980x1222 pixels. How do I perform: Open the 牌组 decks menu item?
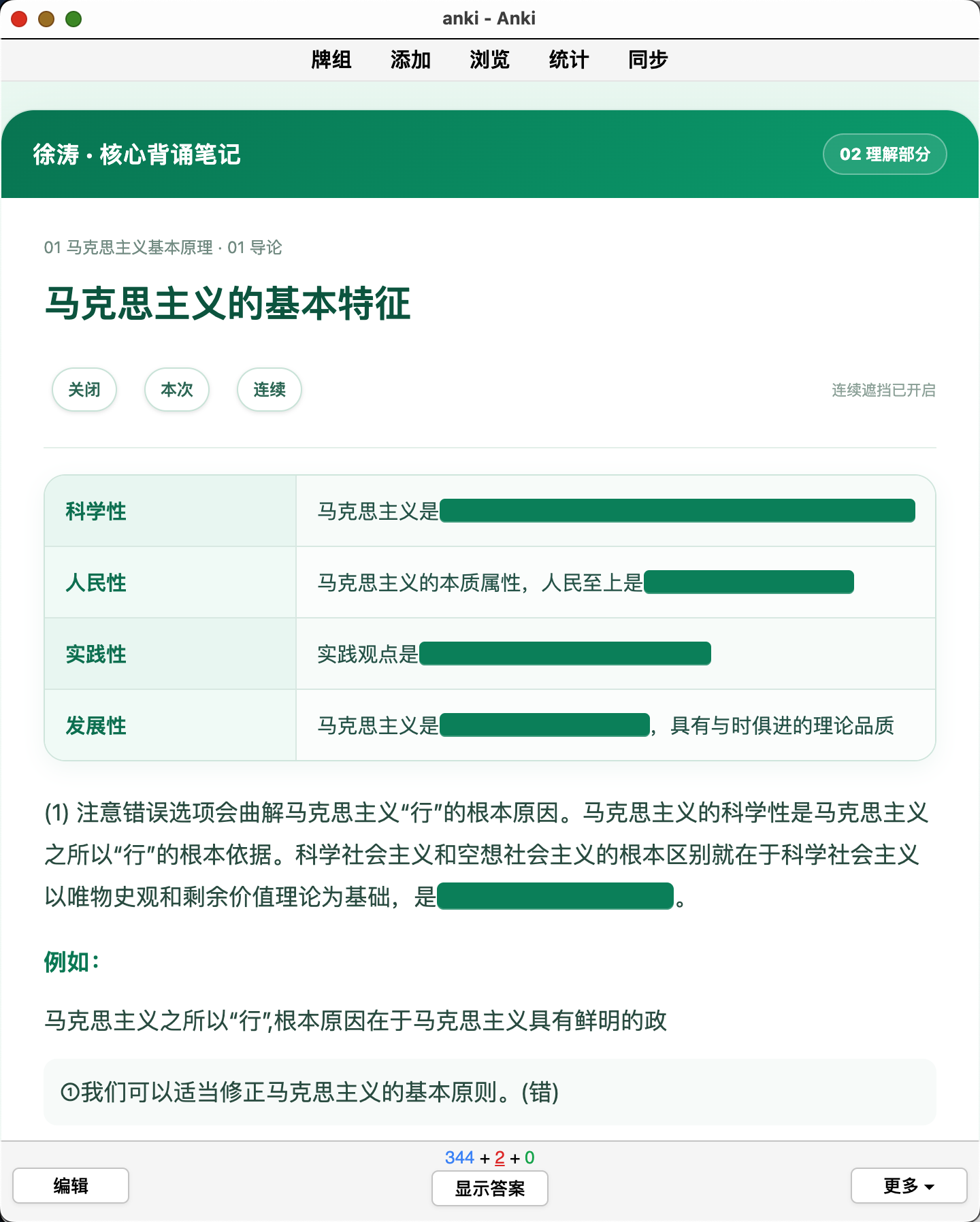(331, 60)
